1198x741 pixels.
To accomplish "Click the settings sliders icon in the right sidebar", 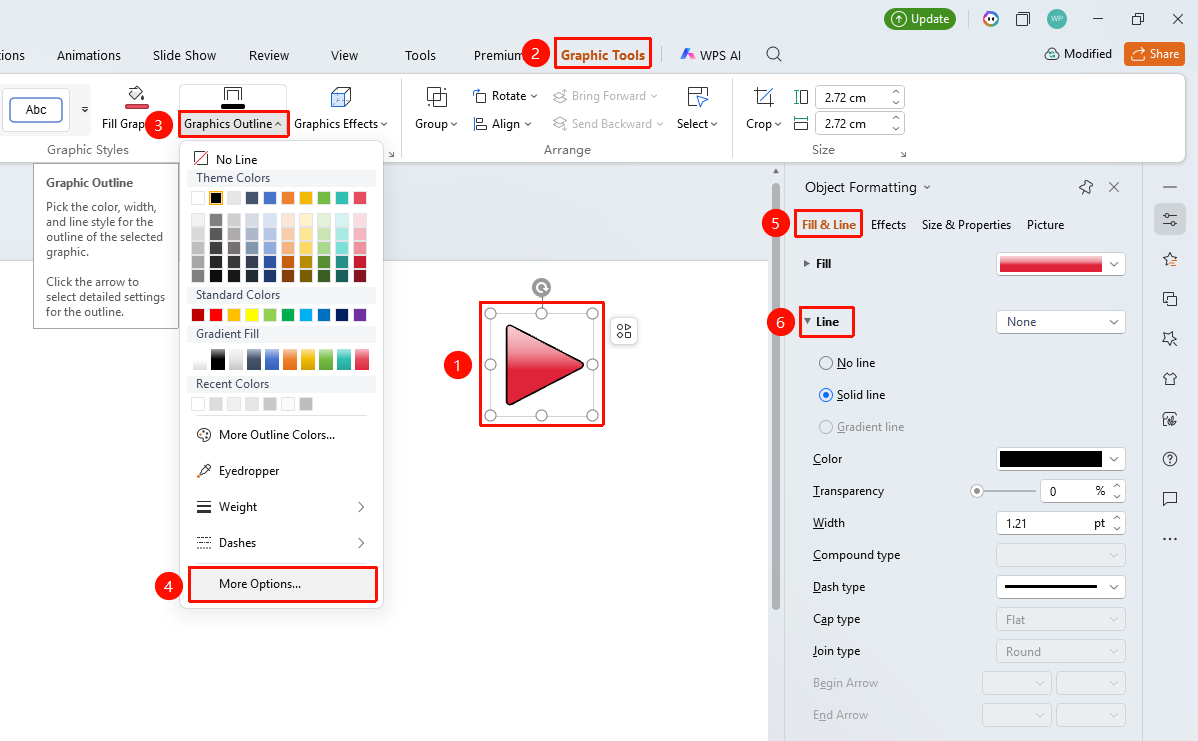I will (1170, 219).
